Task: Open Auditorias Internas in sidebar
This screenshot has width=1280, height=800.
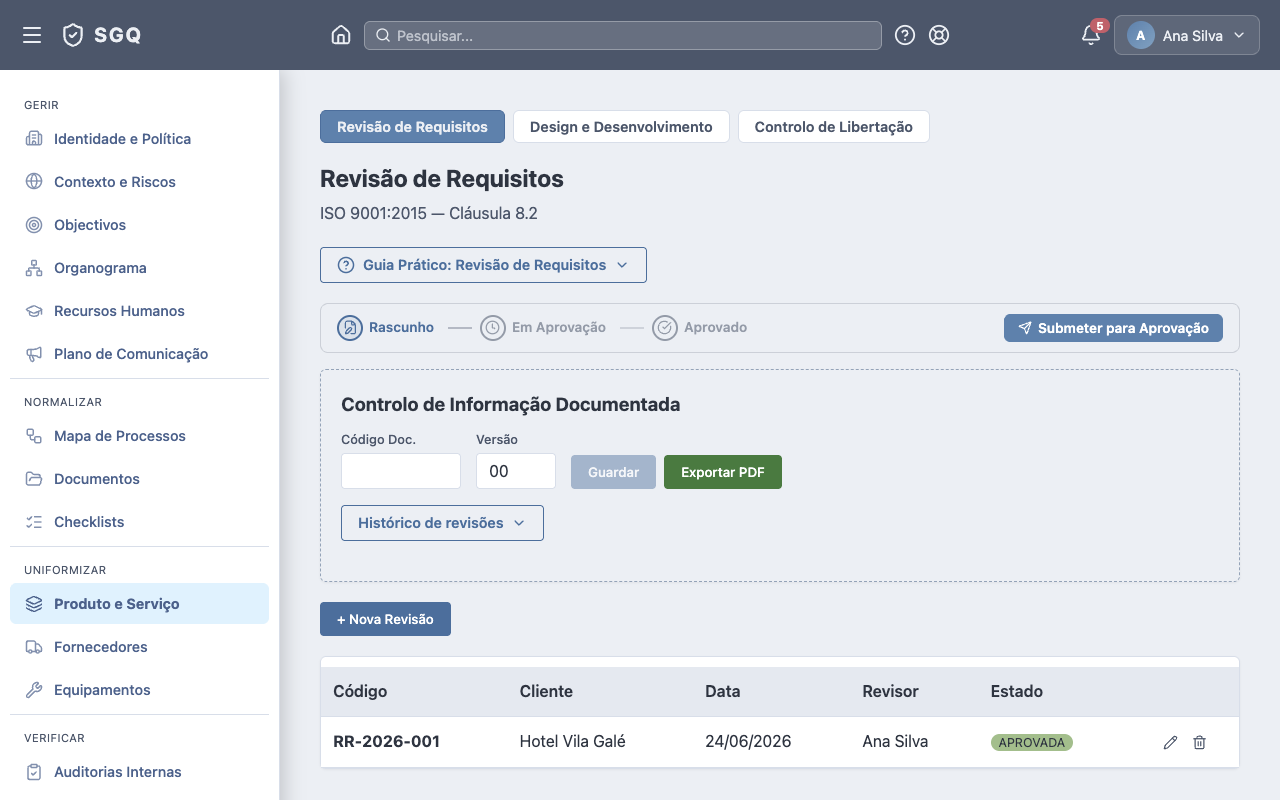Action: 139,772
